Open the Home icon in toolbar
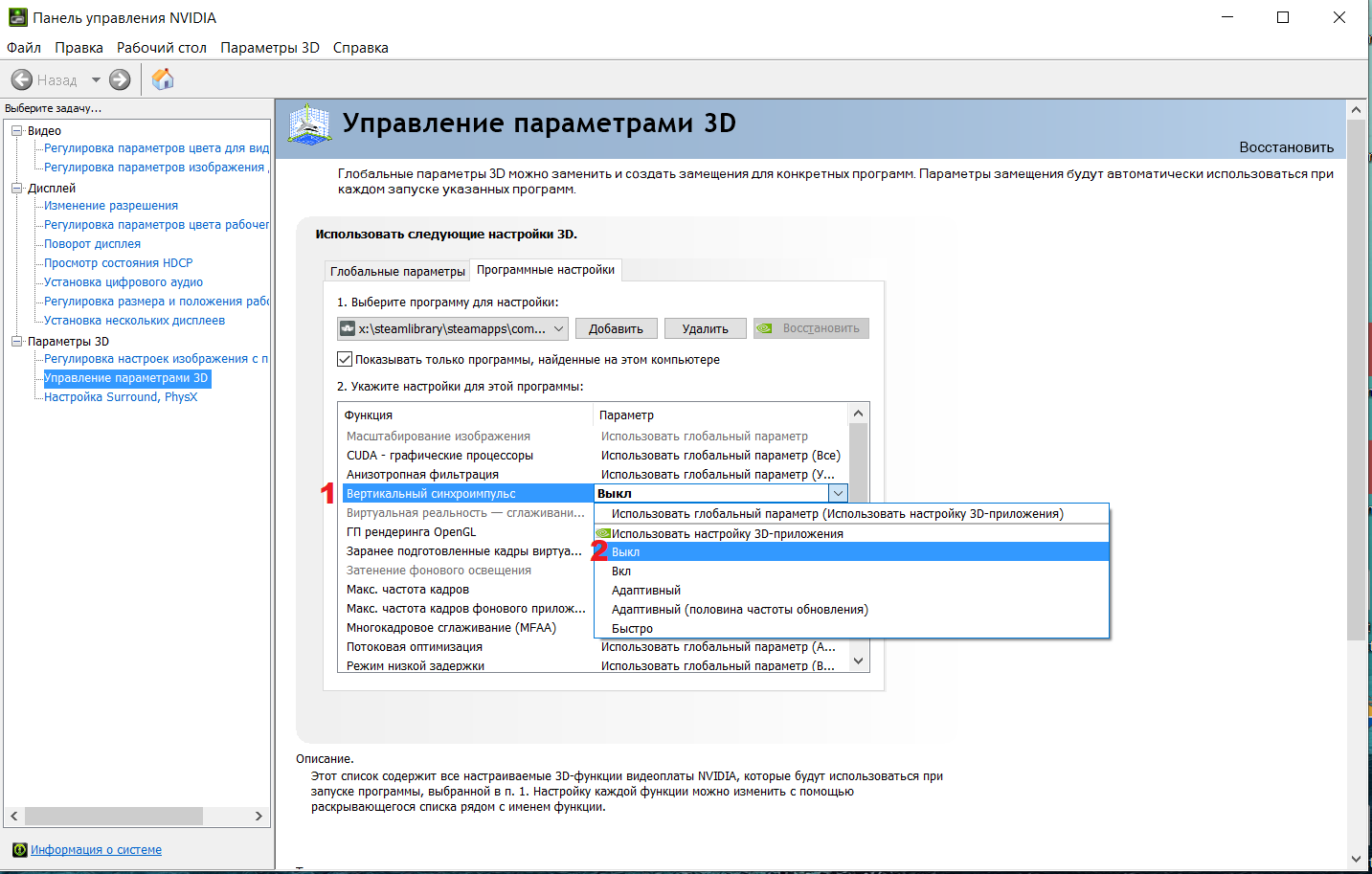This screenshot has width=1372, height=874. (x=163, y=78)
